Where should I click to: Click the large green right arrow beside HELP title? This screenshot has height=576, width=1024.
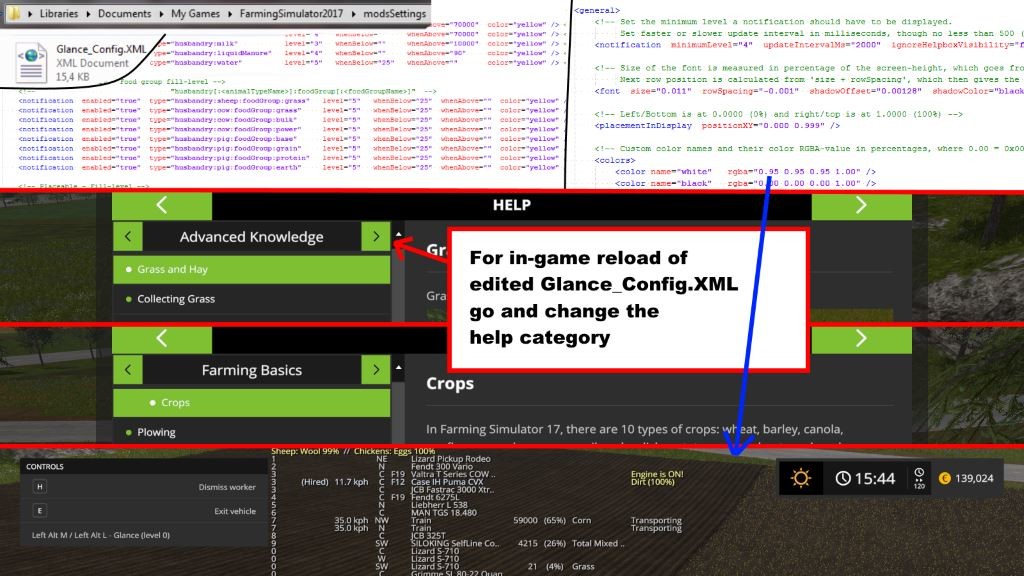(x=861, y=205)
